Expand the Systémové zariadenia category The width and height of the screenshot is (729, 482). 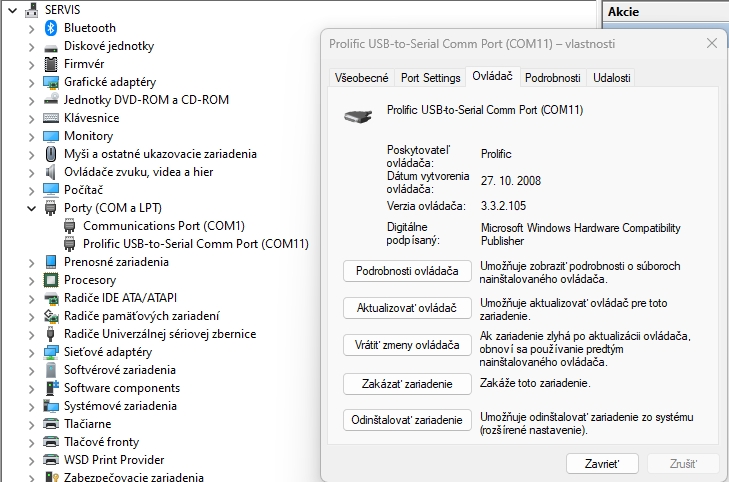coord(31,407)
